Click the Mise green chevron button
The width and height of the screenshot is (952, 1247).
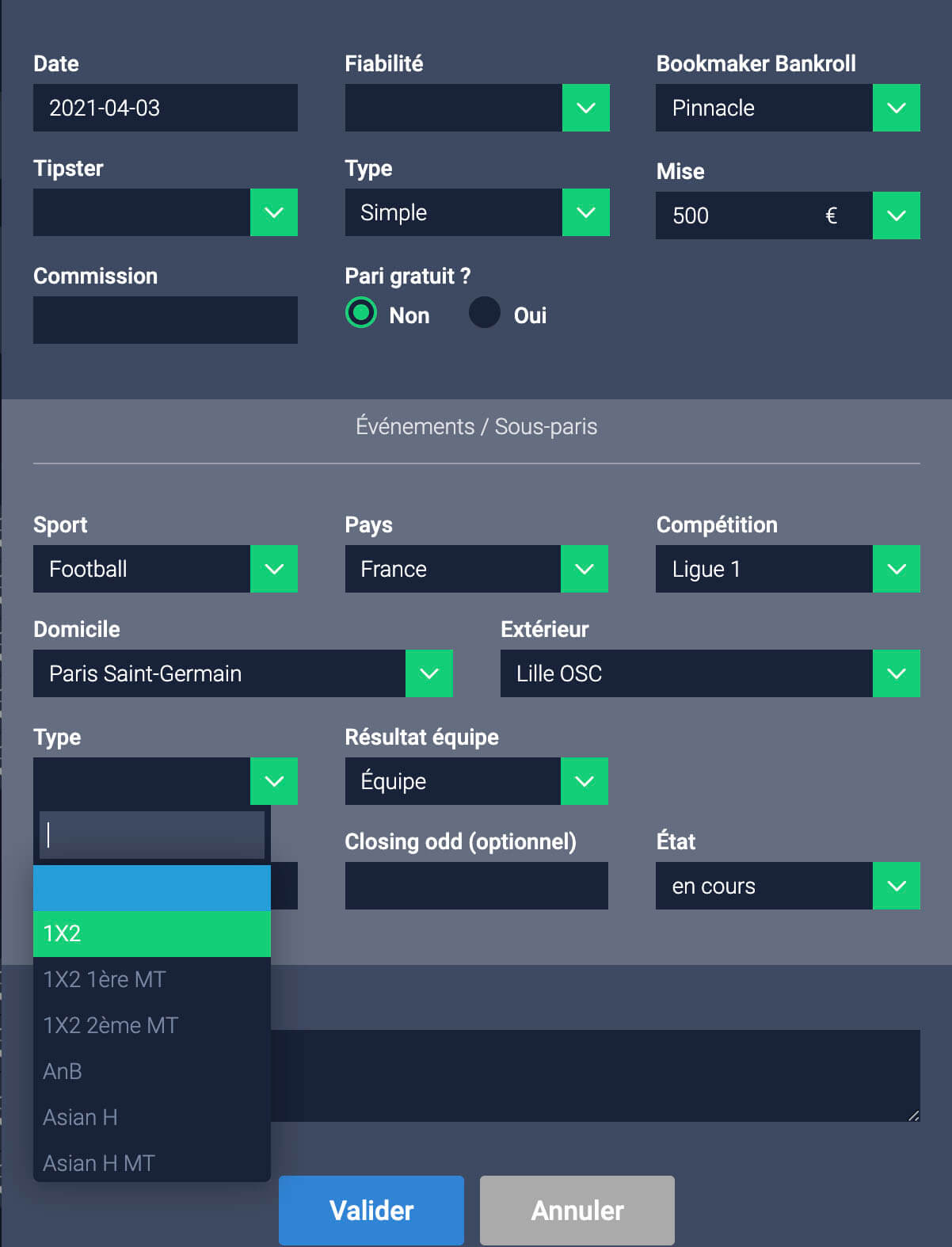tap(897, 215)
